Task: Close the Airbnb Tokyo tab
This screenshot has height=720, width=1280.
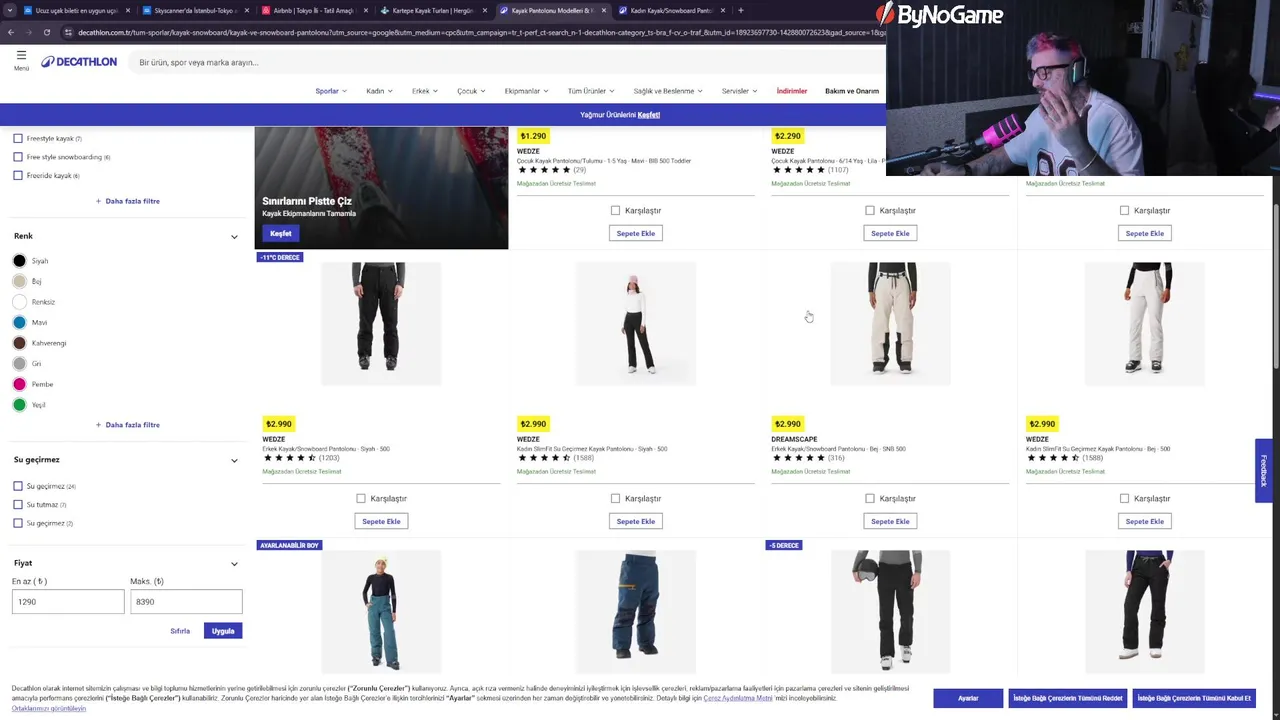Action: point(368,10)
